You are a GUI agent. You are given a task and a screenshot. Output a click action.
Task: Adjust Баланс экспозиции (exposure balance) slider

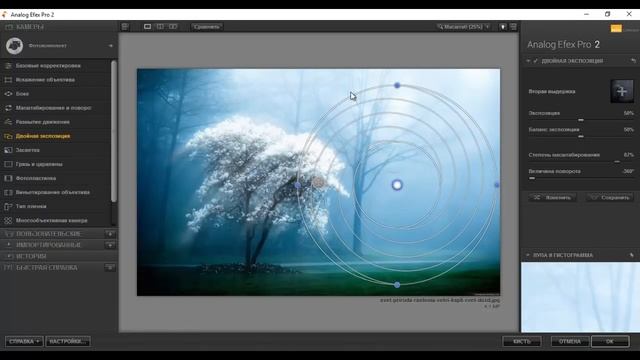point(581,136)
